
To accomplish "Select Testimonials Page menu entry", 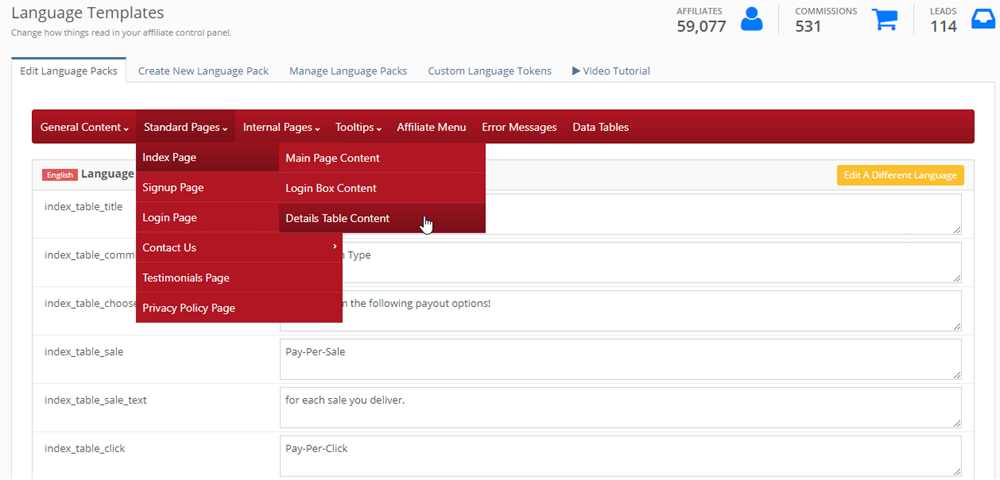I will pos(239,277).
